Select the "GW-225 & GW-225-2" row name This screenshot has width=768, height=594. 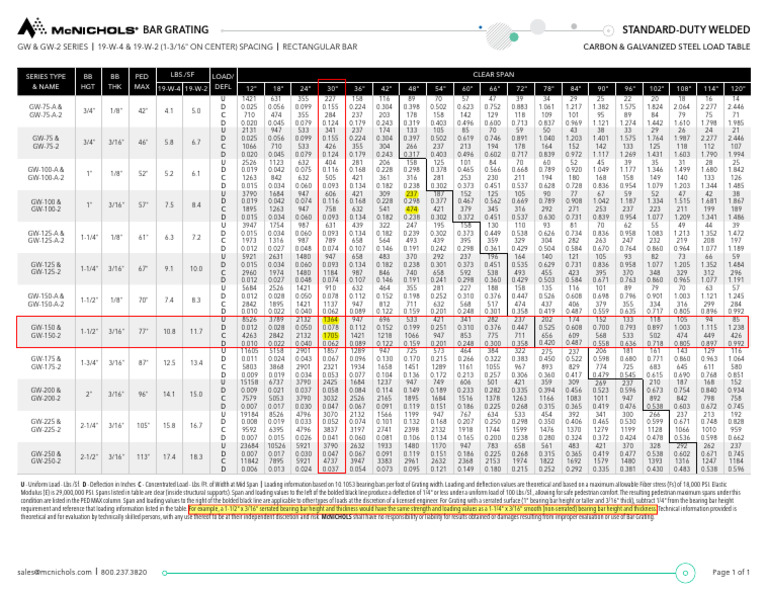tap(46, 426)
